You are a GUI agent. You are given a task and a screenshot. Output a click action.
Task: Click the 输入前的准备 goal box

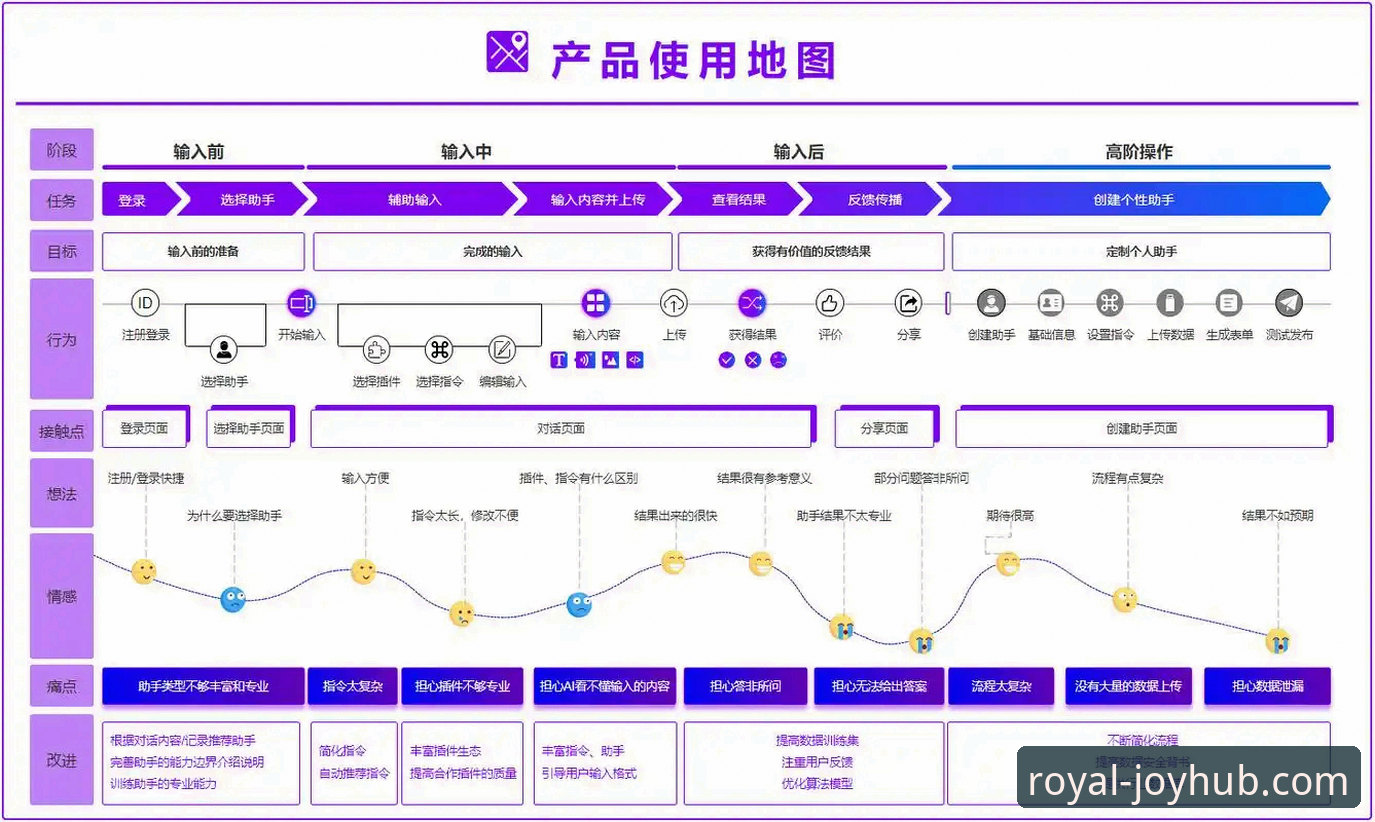(203, 252)
